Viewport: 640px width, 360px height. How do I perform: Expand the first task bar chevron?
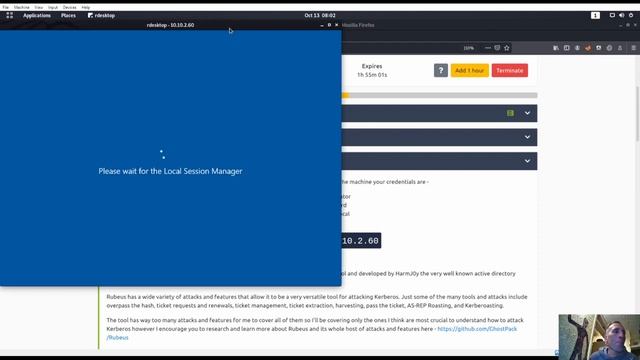coord(527,113)
